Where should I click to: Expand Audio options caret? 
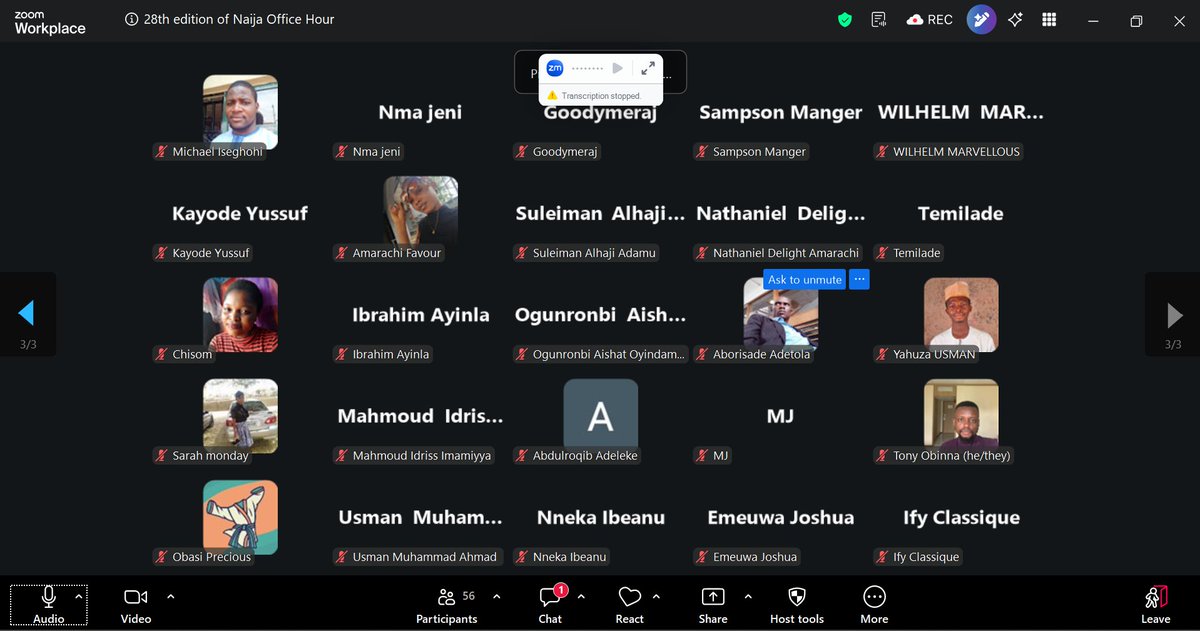[x=79, y=596]
